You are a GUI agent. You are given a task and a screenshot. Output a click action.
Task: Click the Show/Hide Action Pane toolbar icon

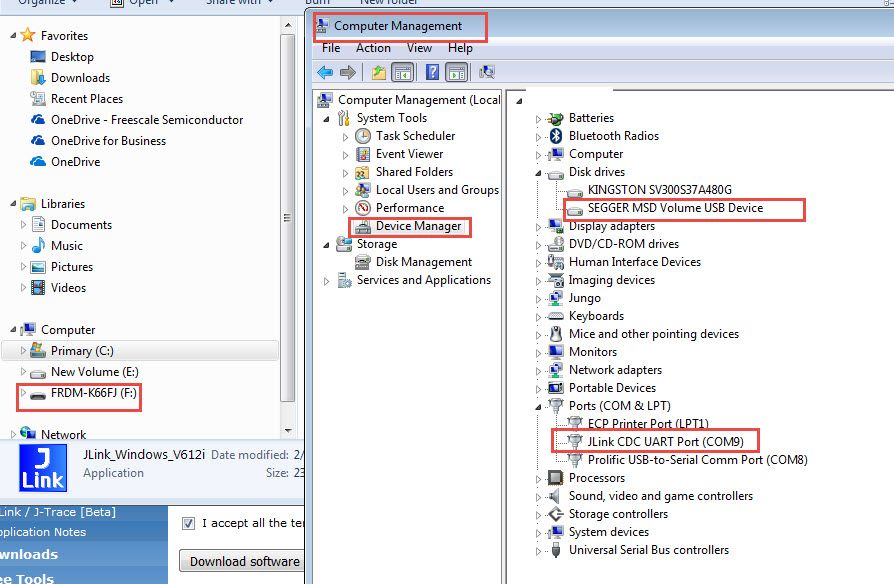(x=457, y=72)
